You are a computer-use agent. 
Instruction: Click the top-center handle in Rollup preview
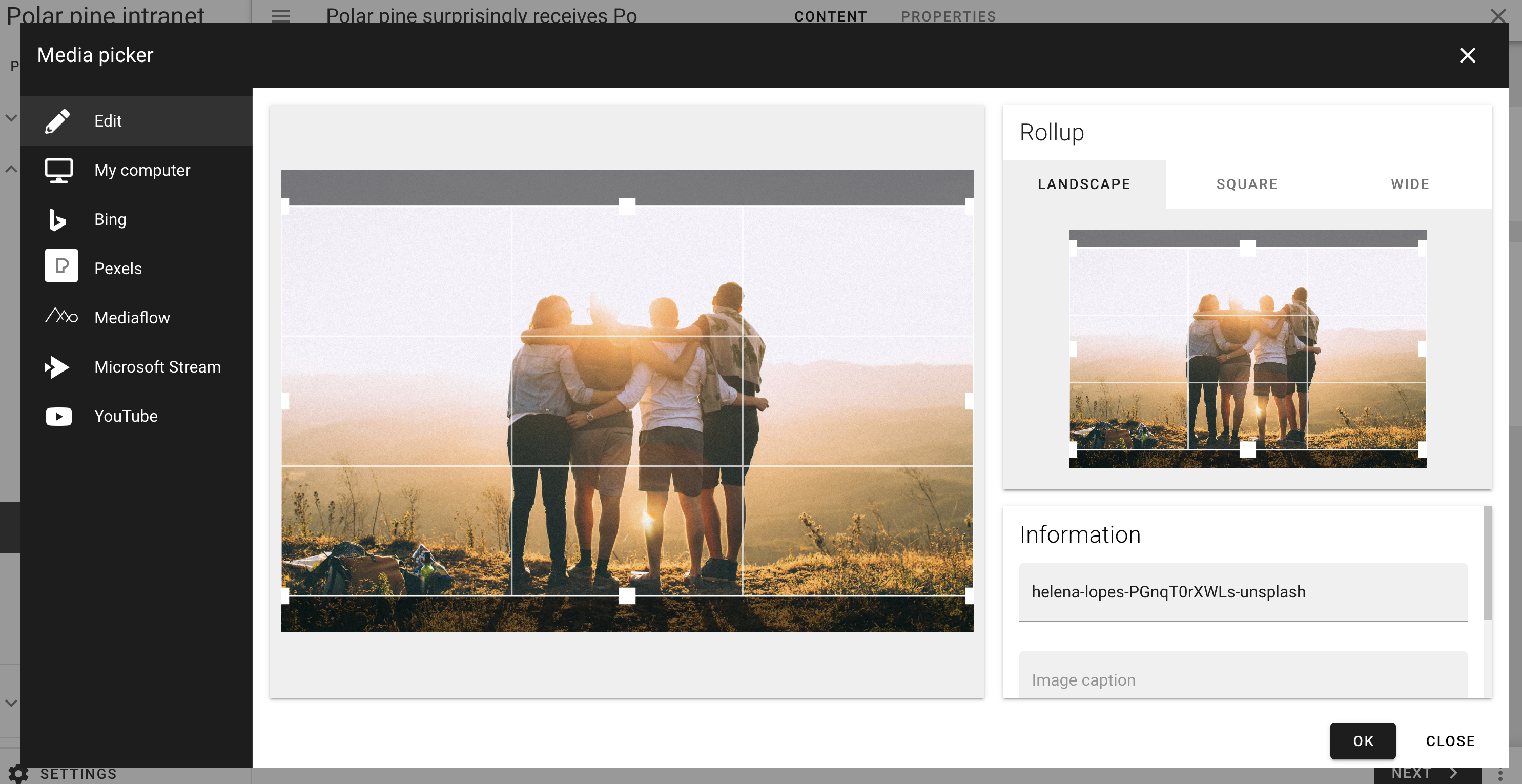pyautogui.click(x=1247, y=248)
